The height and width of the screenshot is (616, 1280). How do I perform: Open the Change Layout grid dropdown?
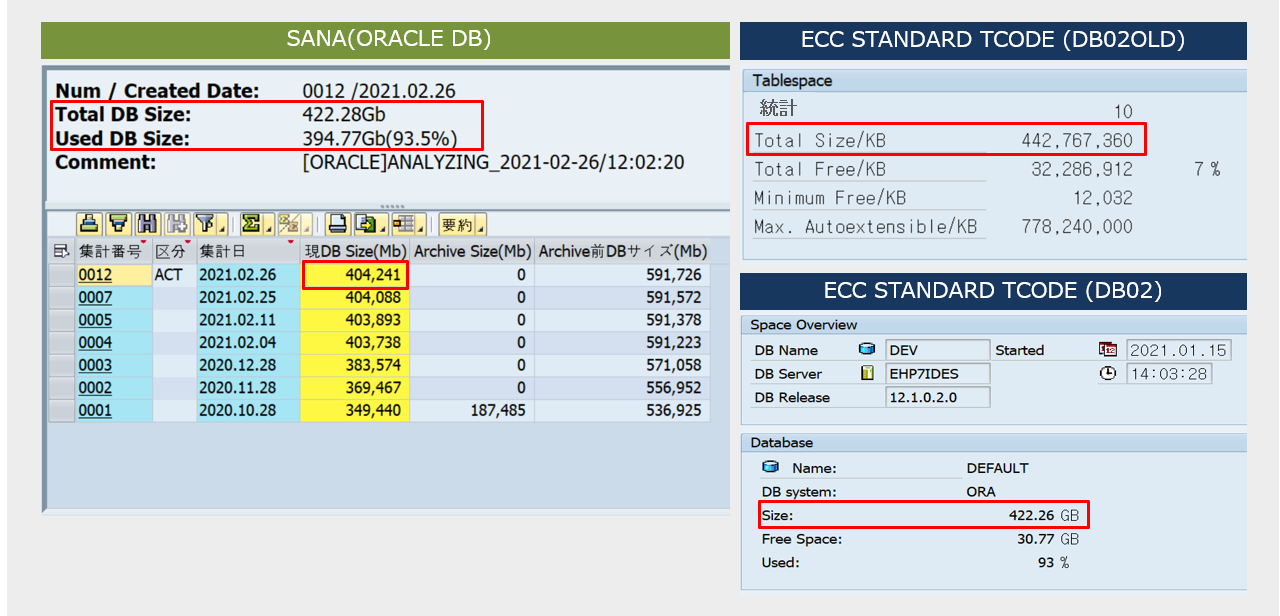pyautogui.click(x=408, y=223)
